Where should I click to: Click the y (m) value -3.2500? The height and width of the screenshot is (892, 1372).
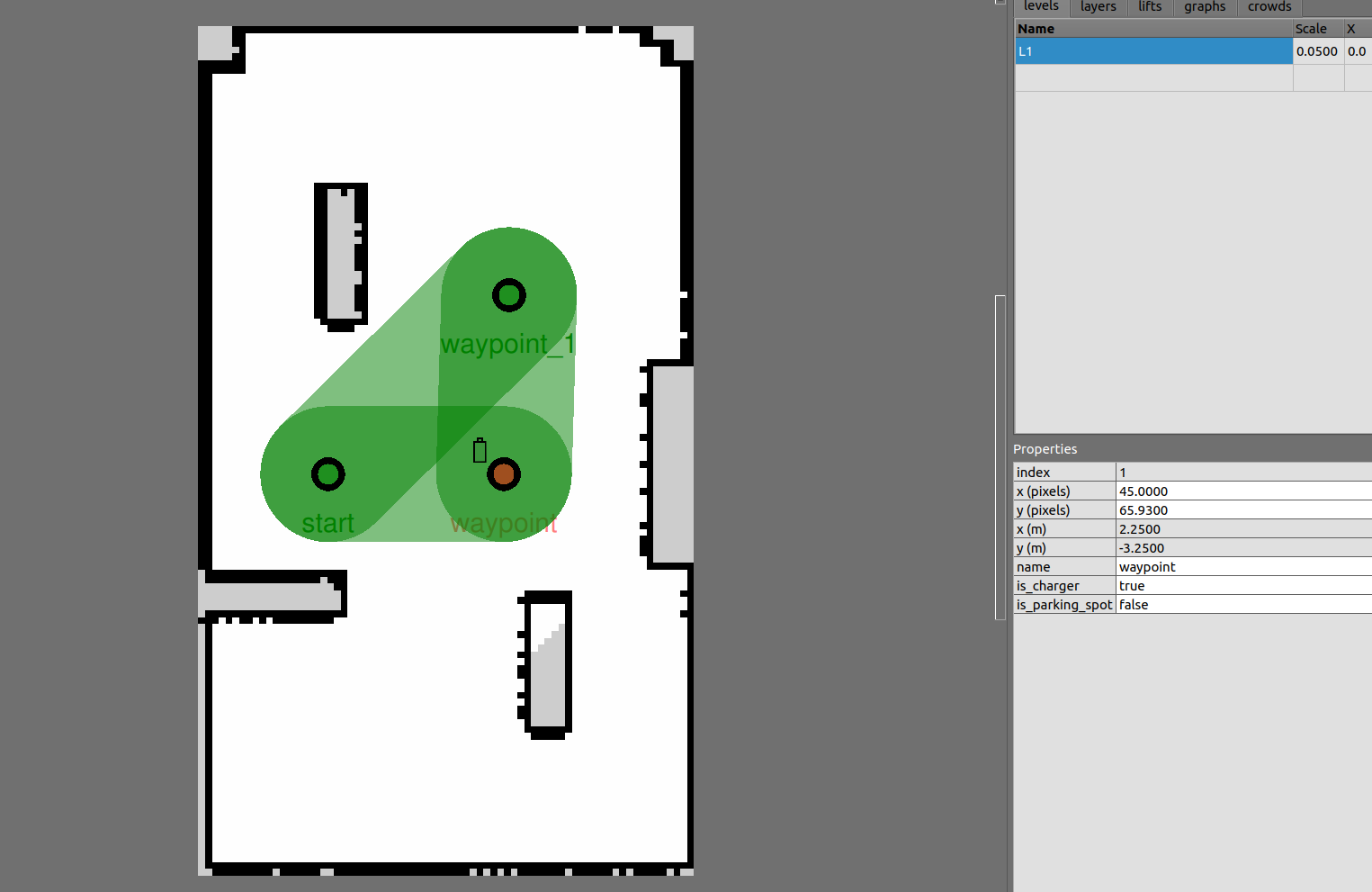click(x=1243, y=547)
